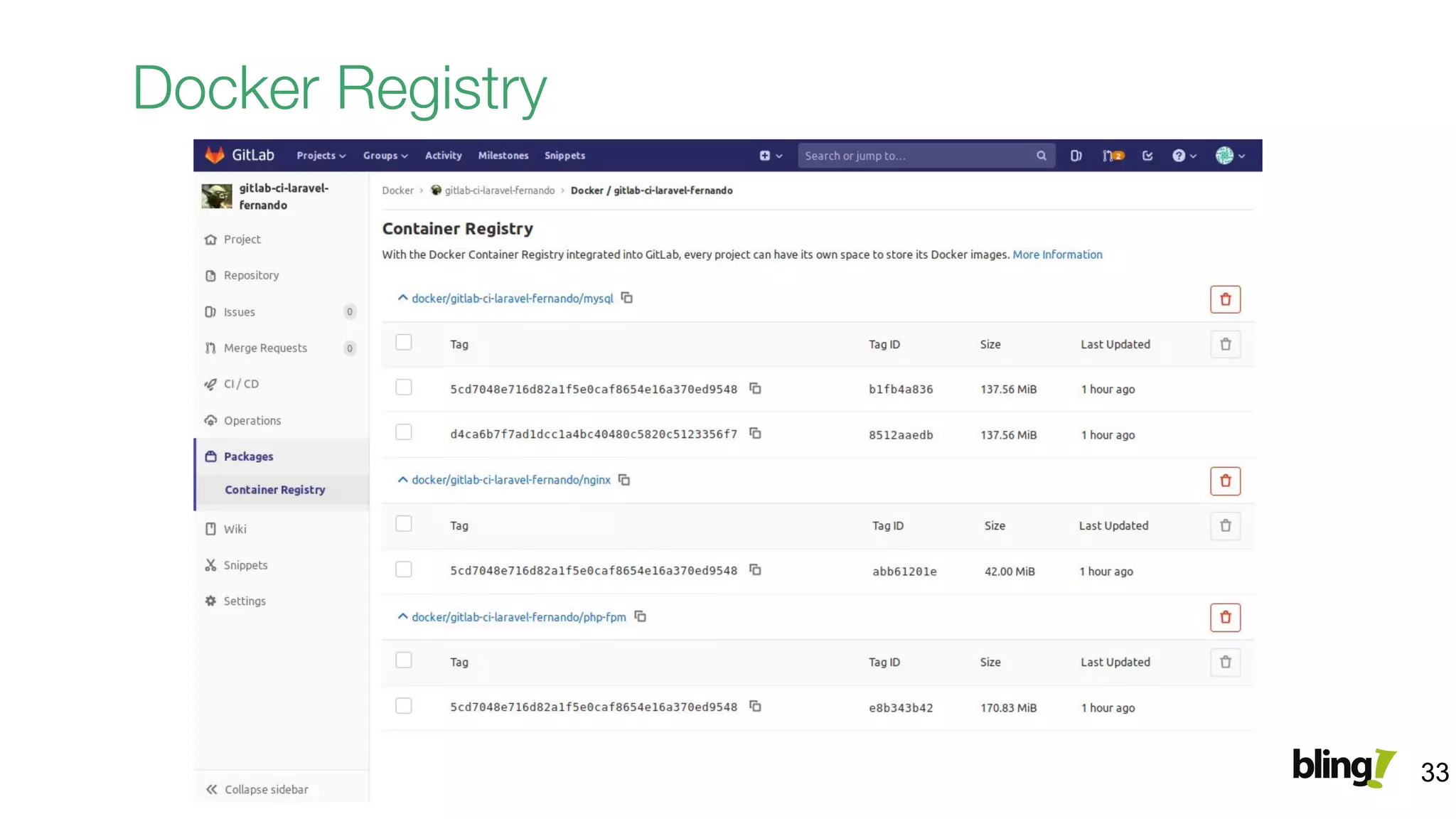
Task: Check the mysql tag row 8512aaedb
Action: click(404, 432)
